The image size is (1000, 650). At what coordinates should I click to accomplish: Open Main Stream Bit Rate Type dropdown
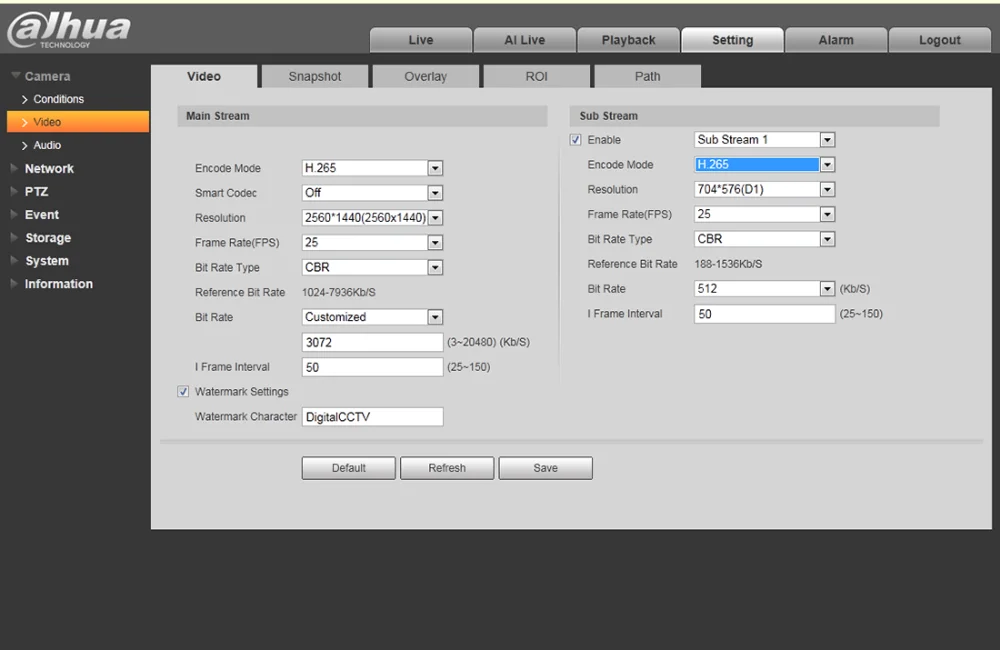click(372, 267)
